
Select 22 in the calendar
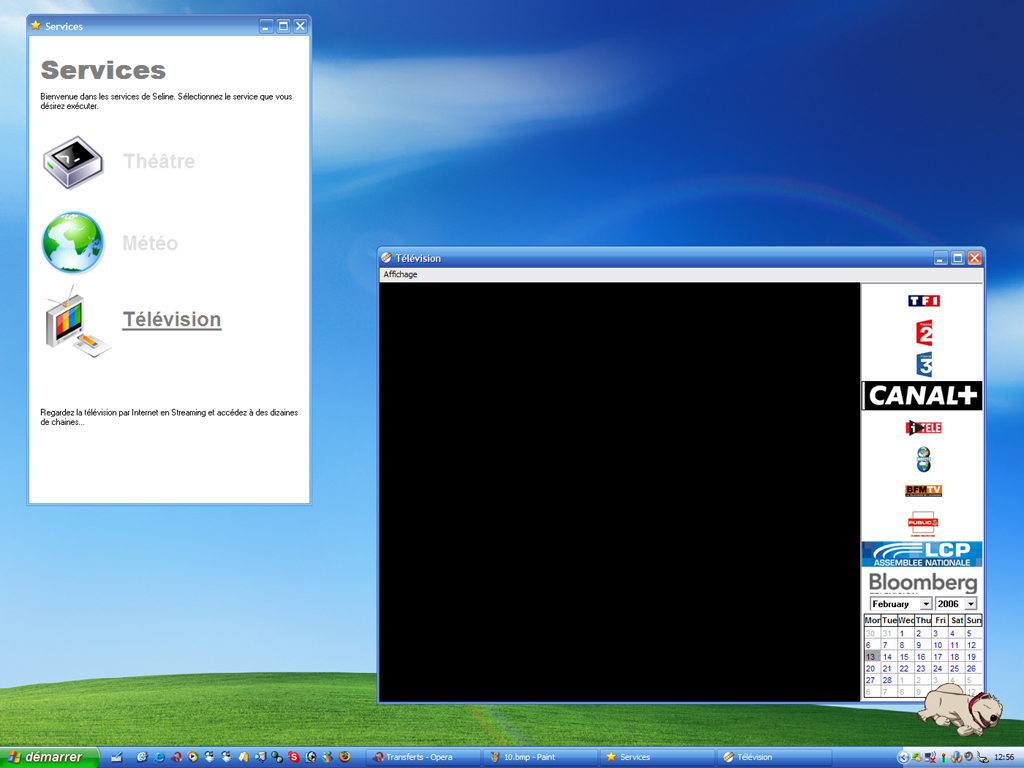click(x=904, y=669)
